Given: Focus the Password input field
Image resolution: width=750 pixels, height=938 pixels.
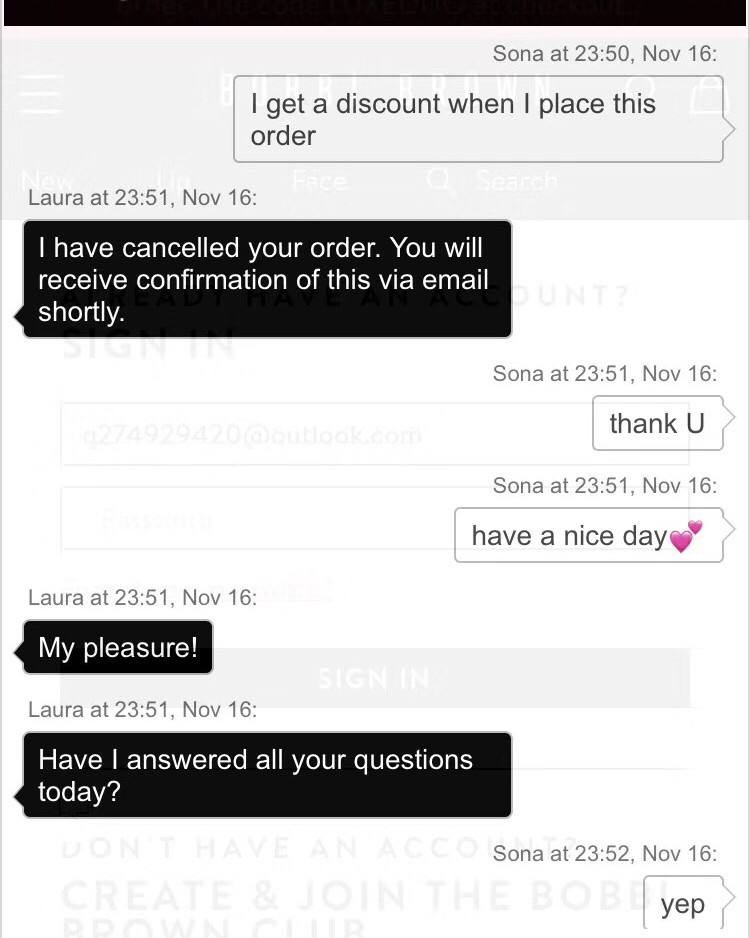Looking at the screenshot, I should coord(250,520).
